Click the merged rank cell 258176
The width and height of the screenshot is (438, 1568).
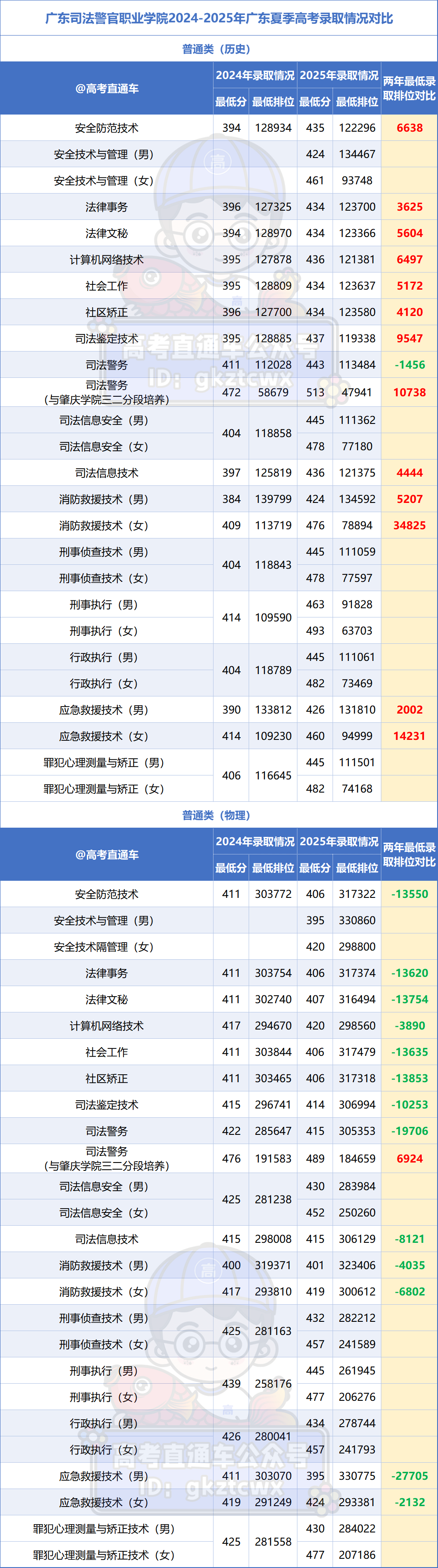[x=273, y=1384]
